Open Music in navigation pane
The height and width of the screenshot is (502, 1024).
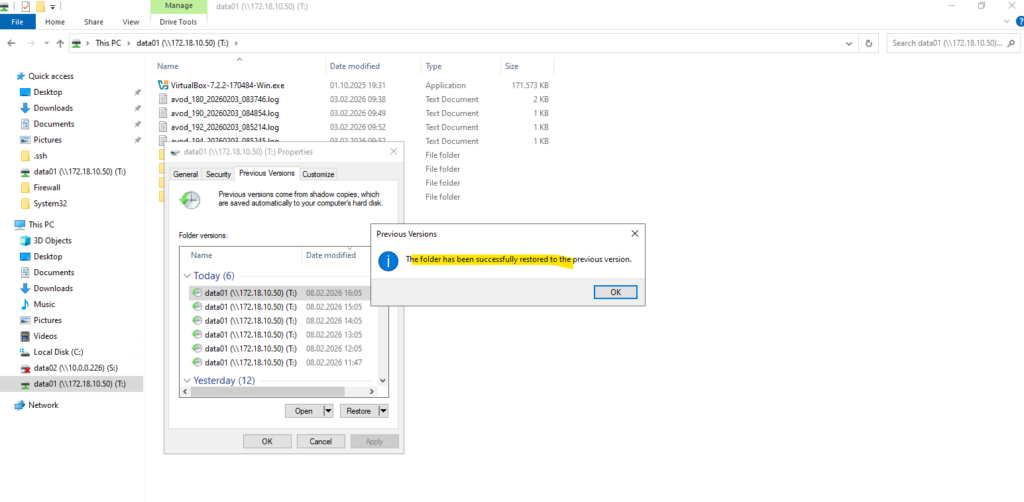point(44,304)
